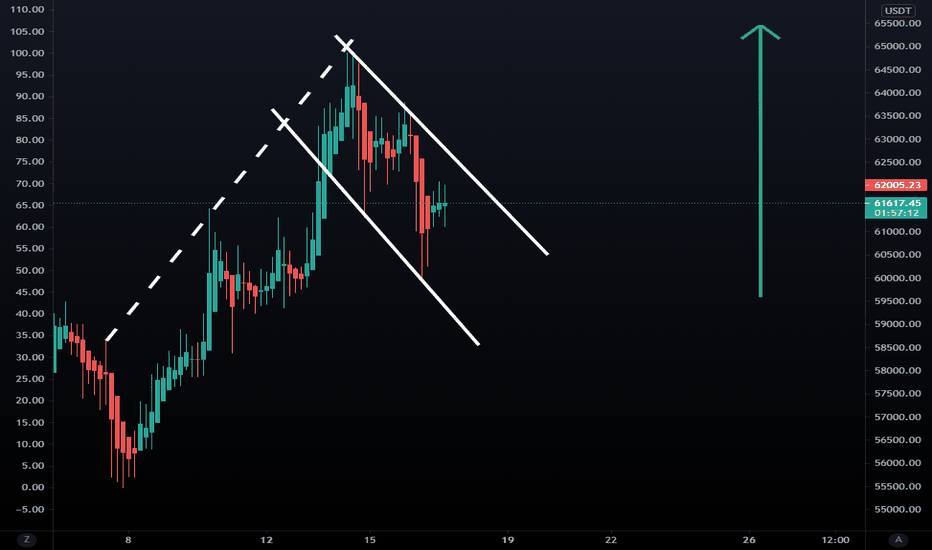Click the 59000.00 price scale label
The width and height of the screenshot is (932, 550).
[898, 324]
